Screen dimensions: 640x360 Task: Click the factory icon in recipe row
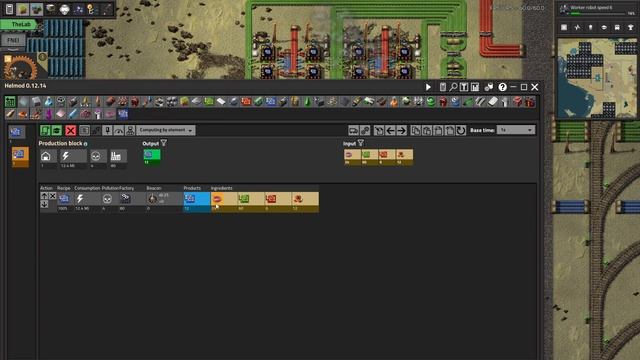pos(125,198)
